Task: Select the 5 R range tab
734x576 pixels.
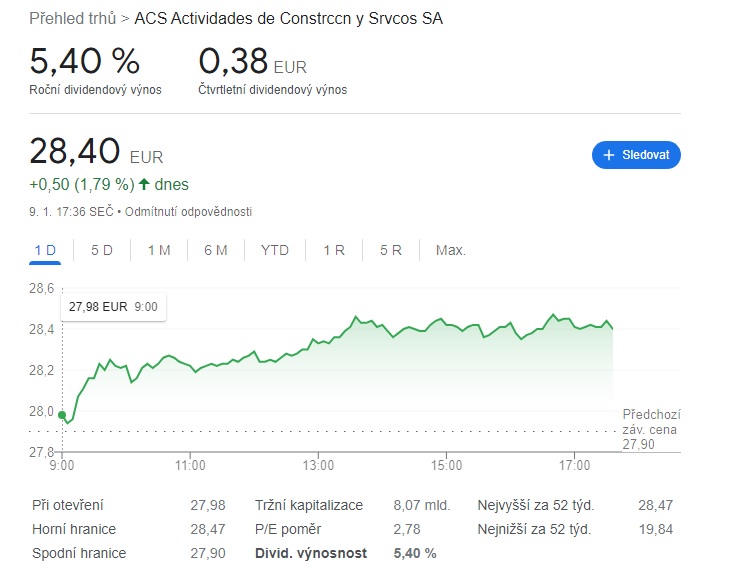Action: [391, 250]
